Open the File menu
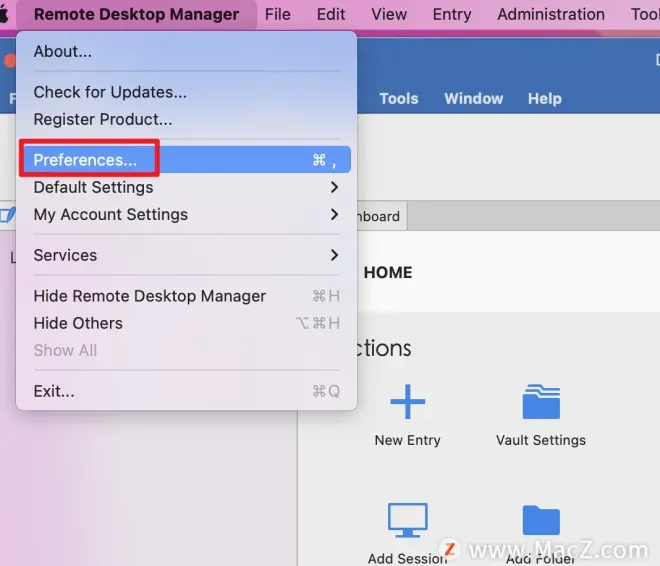This screenshot has height=566, width=660. click(277, 14)
